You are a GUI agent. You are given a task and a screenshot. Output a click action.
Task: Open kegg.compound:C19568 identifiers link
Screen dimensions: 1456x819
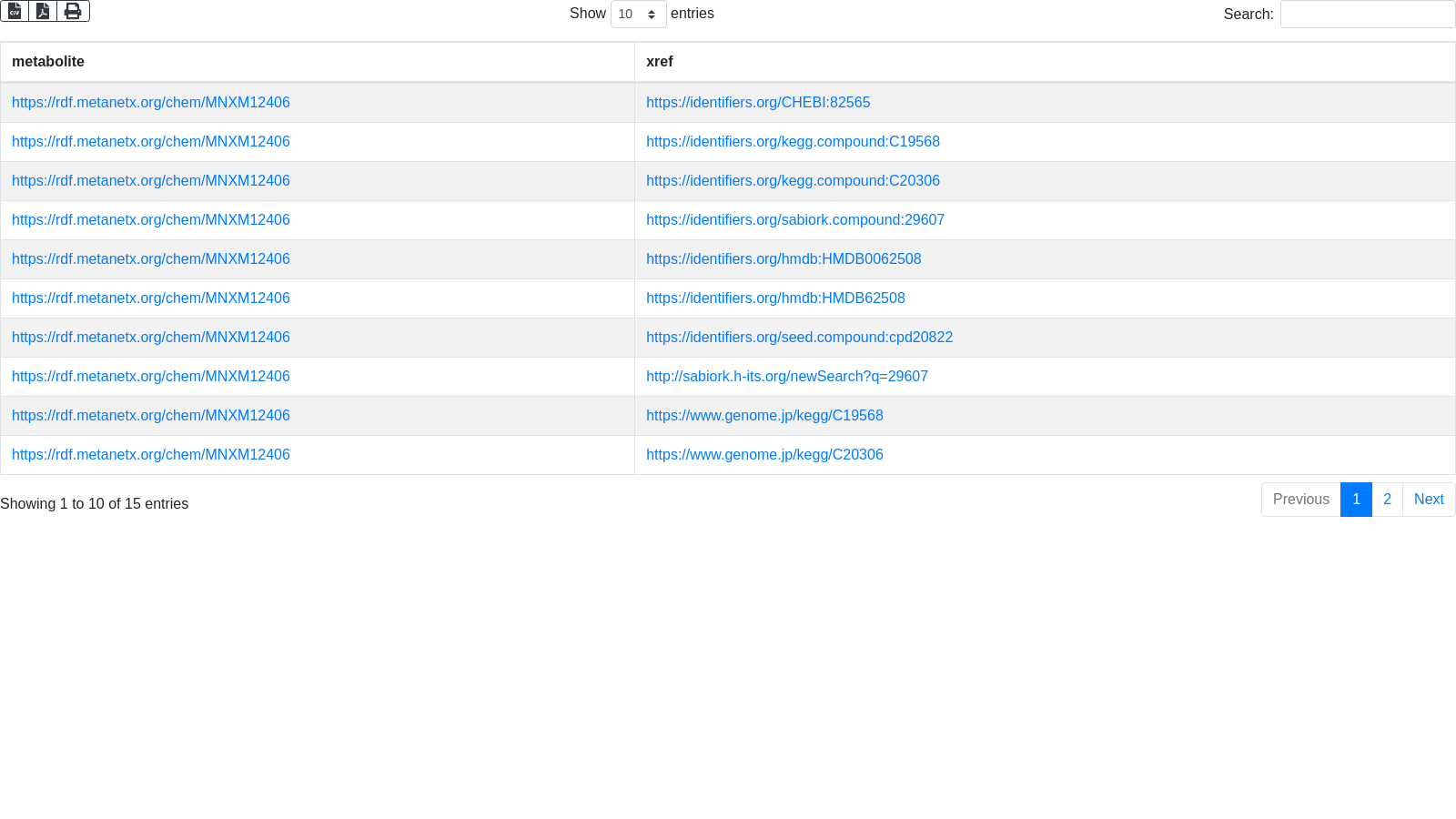pos(793,142)
